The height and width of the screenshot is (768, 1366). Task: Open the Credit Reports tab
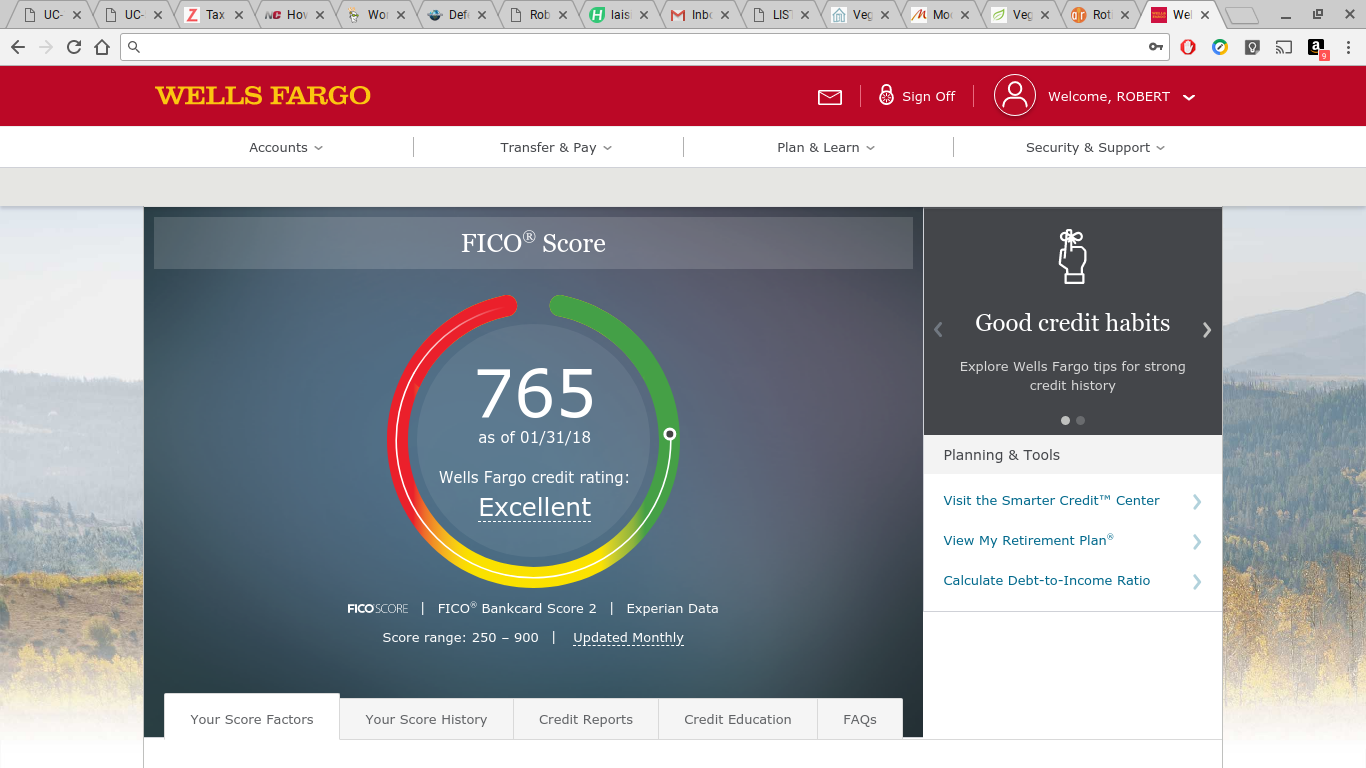click(x=586, y=719)
